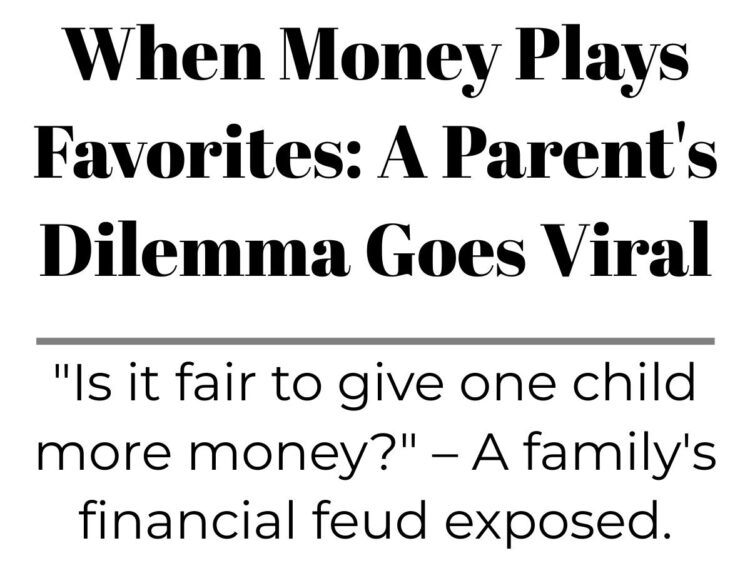
Task: Select the word "more" in the quote
Action: (x=103, y=454)
